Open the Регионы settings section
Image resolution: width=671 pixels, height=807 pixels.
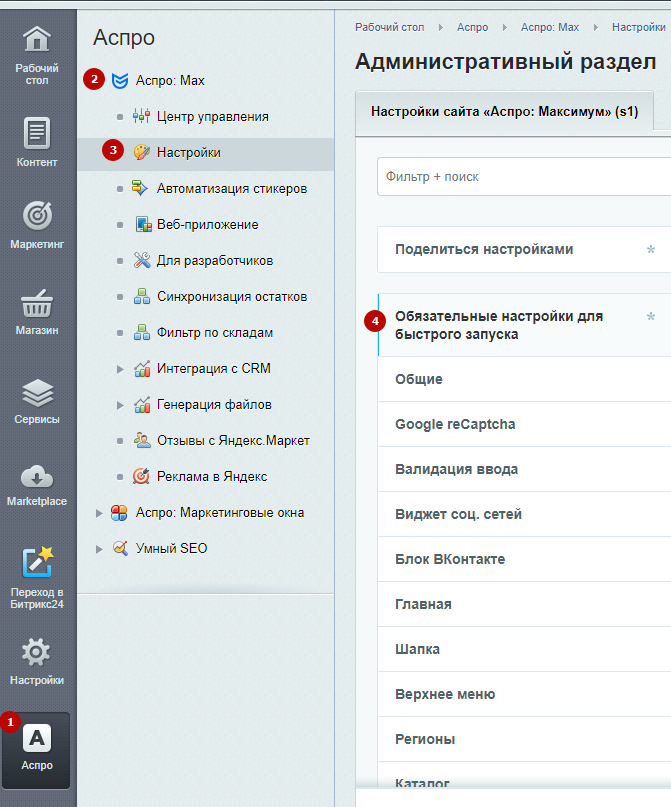point(524,740)
